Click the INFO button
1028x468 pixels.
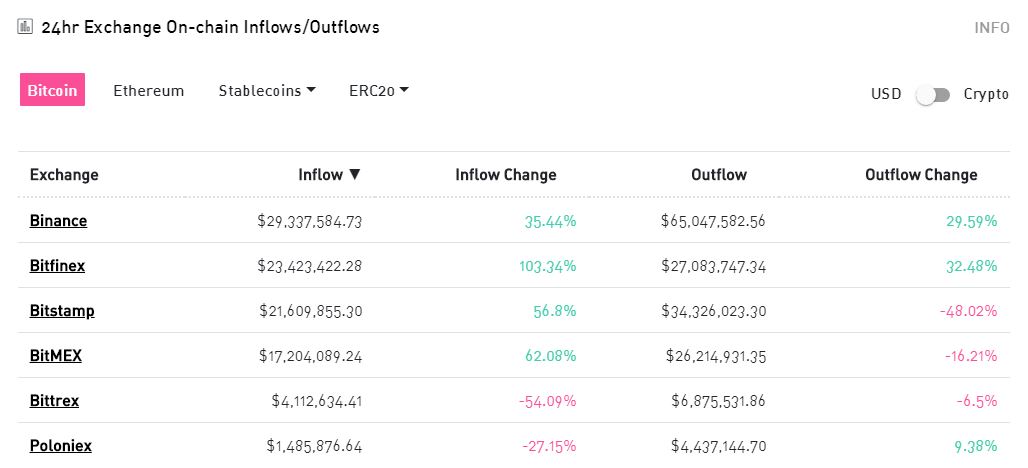point(992,27)
